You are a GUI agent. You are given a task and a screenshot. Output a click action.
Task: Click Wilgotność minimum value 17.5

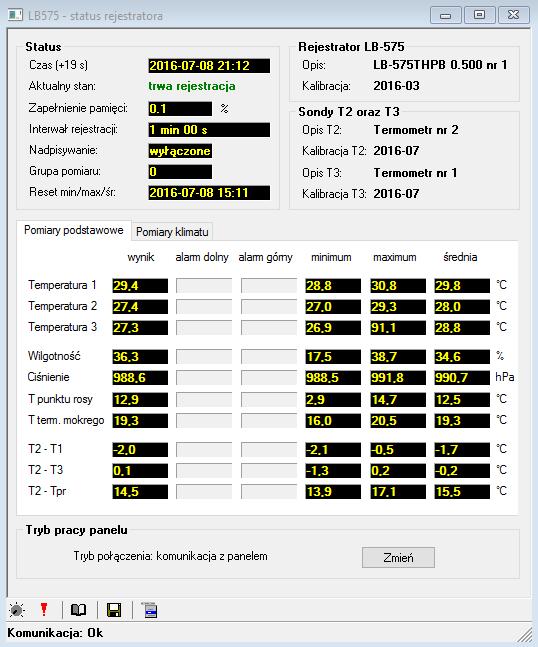tap(333, 357)
